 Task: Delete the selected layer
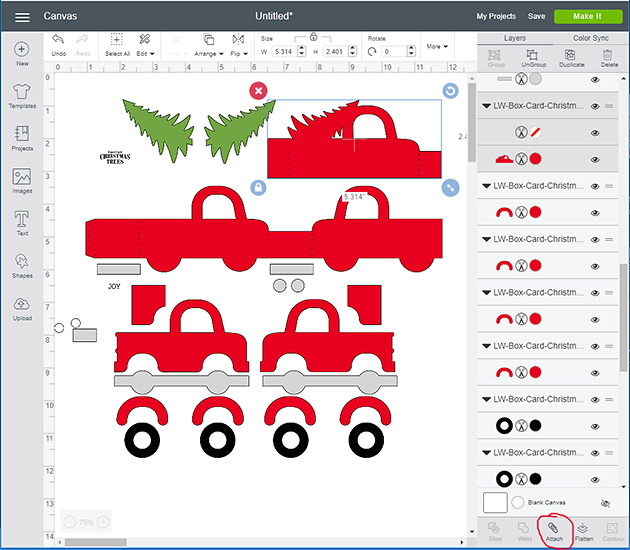click(x=609, y=58)
